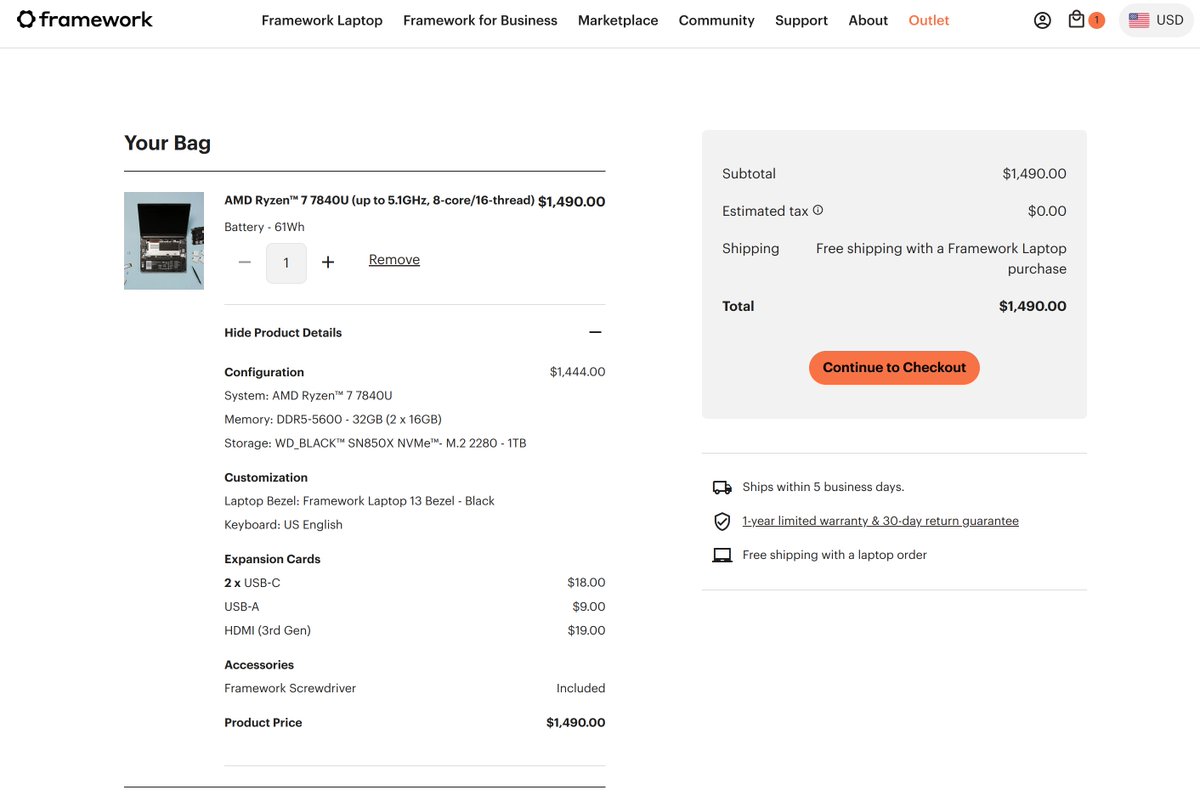Click the Keyboard US English line

click(283, 525)
